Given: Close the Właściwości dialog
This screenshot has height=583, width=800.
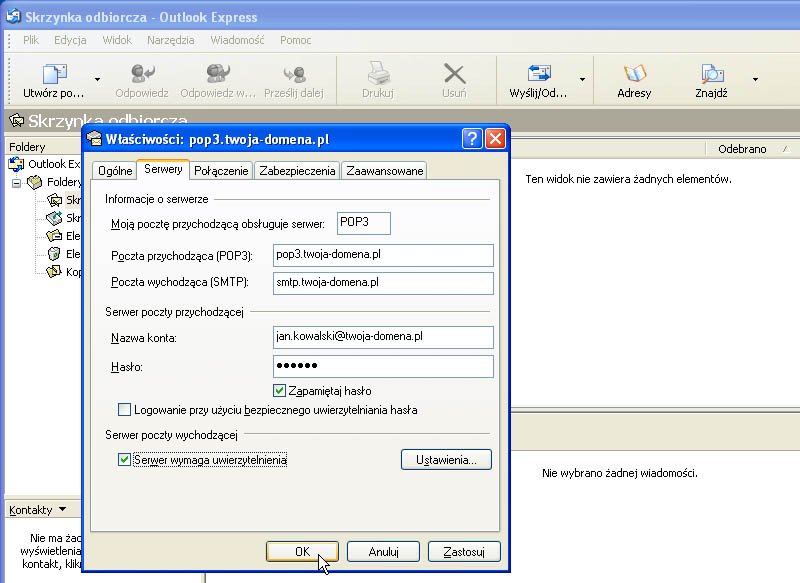Looking at the screenshot, I should click(x=495, y=139).
